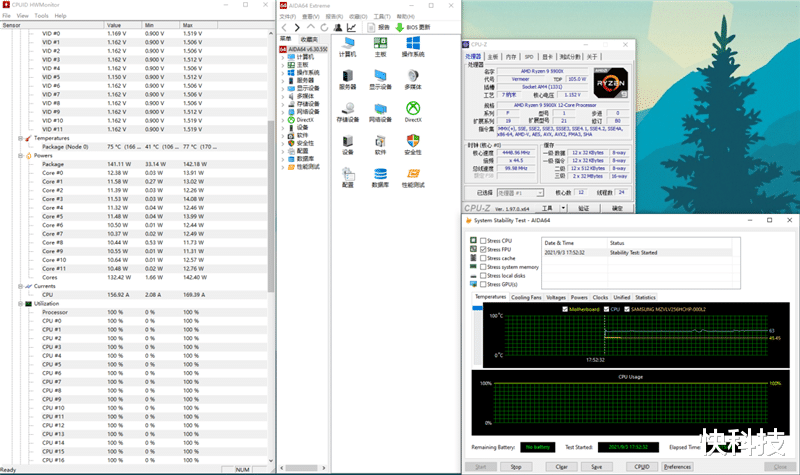Enable the Stress CPU checkbox
The width and height of the screenshot is (800, 475).
coord(484,241)
